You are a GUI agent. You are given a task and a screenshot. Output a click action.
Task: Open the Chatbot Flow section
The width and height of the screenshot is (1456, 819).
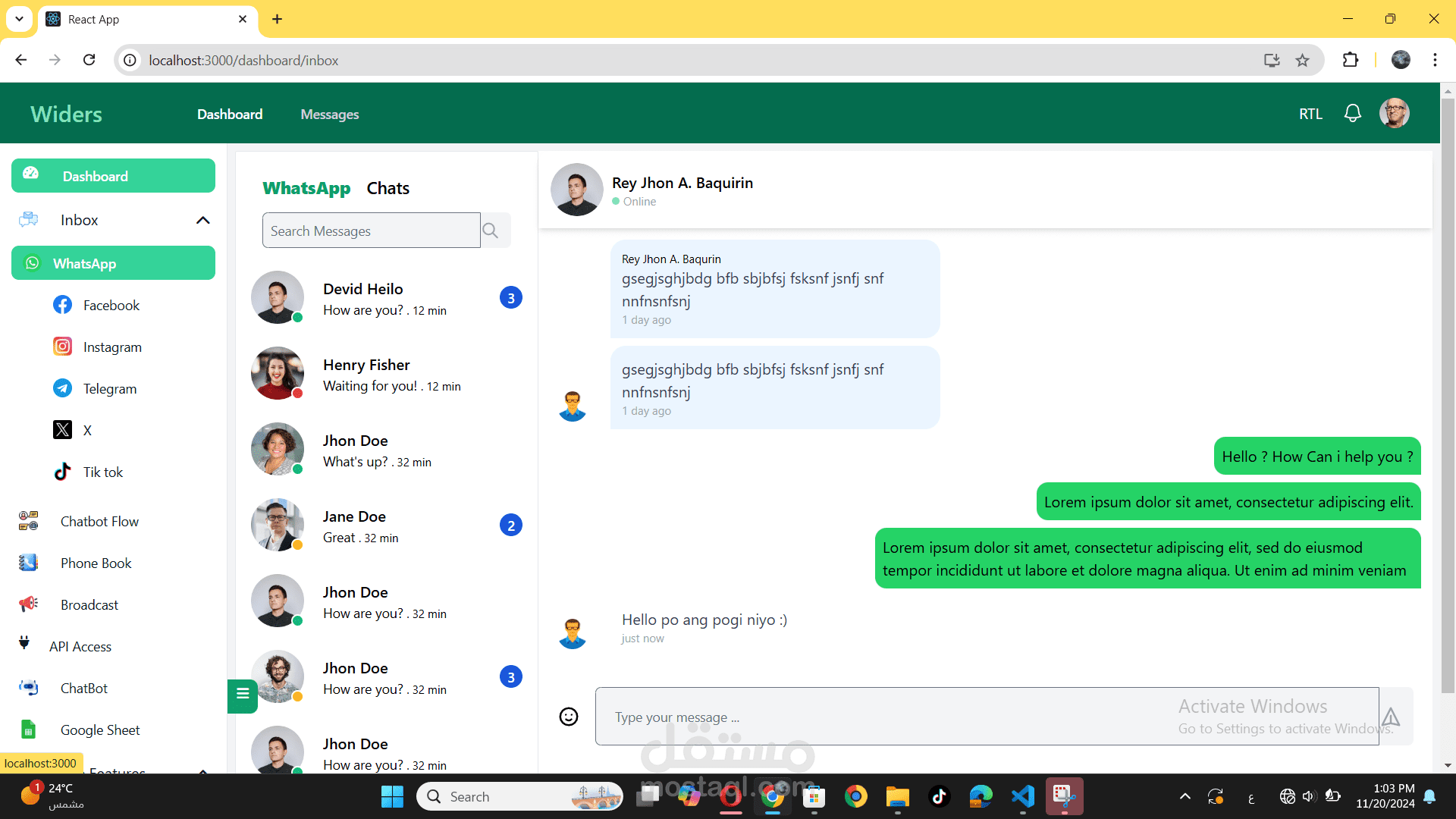pos(99,521)
